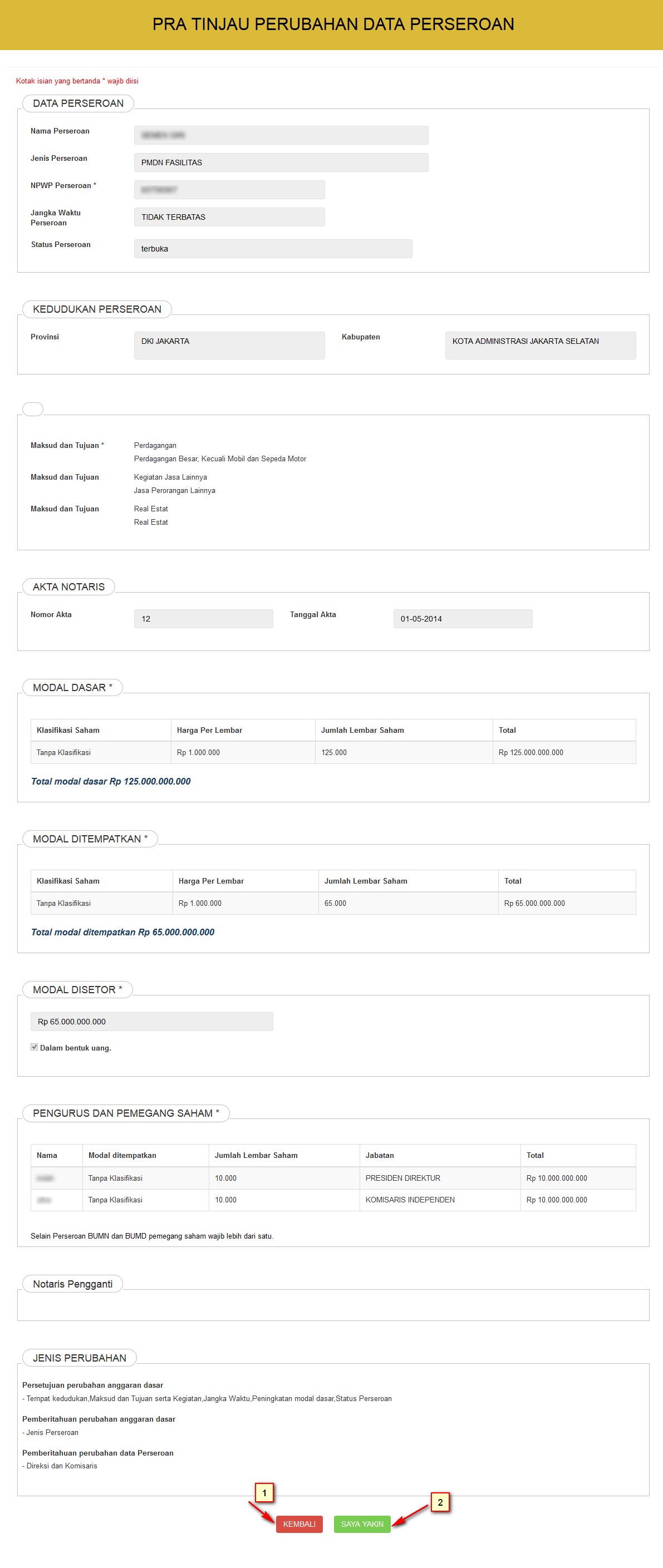Image resolution: width=663 pixels, height=1568 pixels.
Task: Select the Jenis Perseroan field showing PMDN FASILITAS
Action: click(x=281, y=162)
